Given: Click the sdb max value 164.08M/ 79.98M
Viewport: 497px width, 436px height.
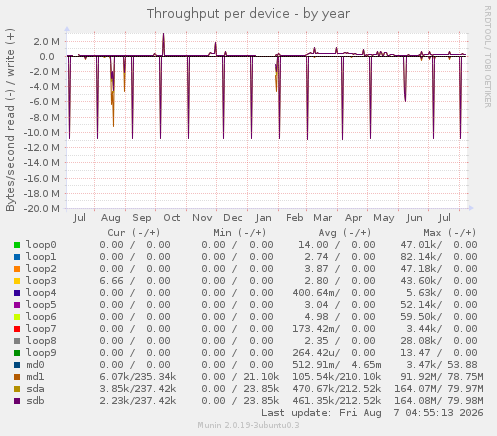Looking at the screenshot, I should click(439, 401).
